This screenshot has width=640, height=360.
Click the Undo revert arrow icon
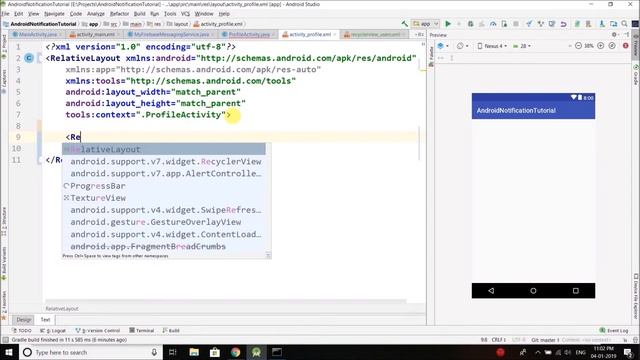coord(564,24)
